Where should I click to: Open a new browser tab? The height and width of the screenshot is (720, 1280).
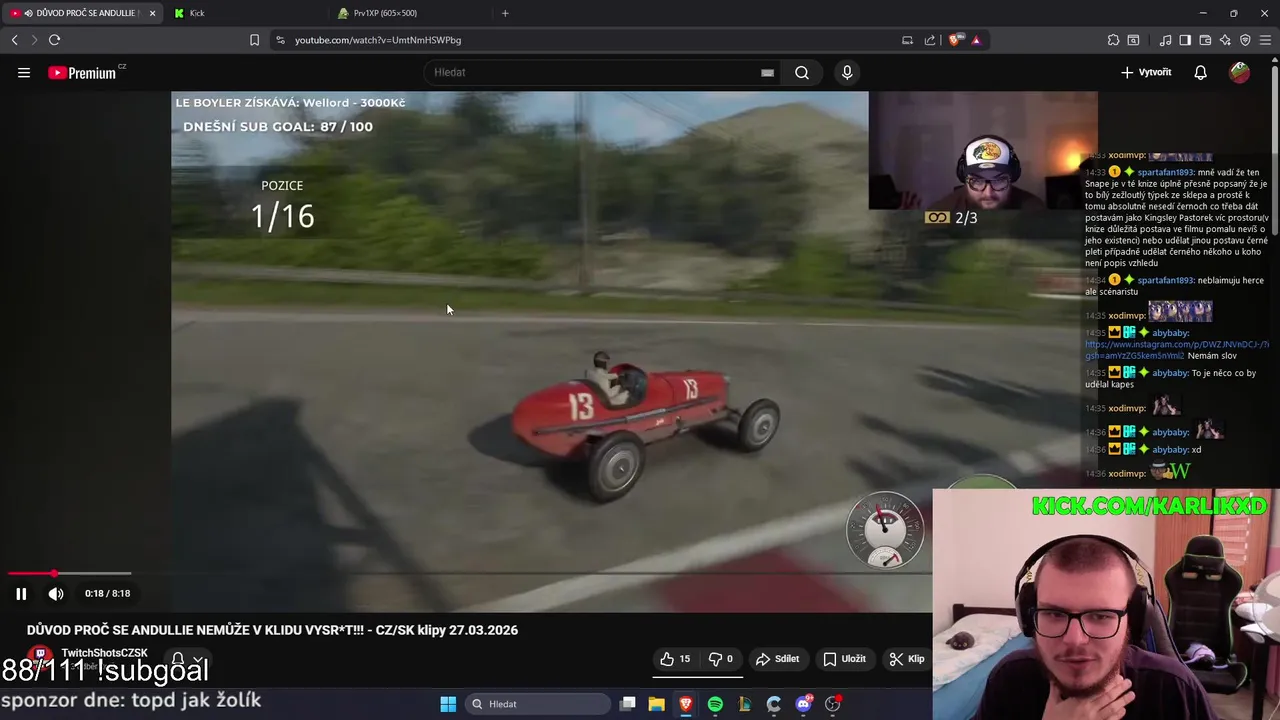505,13
